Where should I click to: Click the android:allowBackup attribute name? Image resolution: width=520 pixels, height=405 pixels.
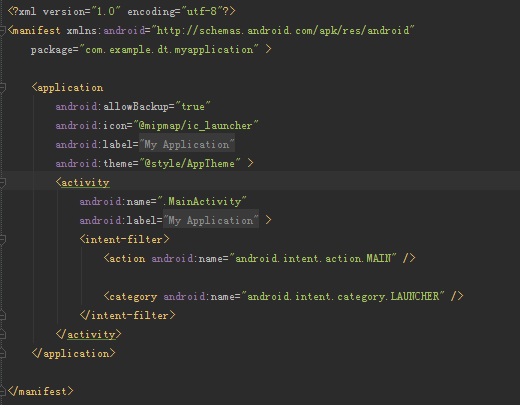coord(112,107)
